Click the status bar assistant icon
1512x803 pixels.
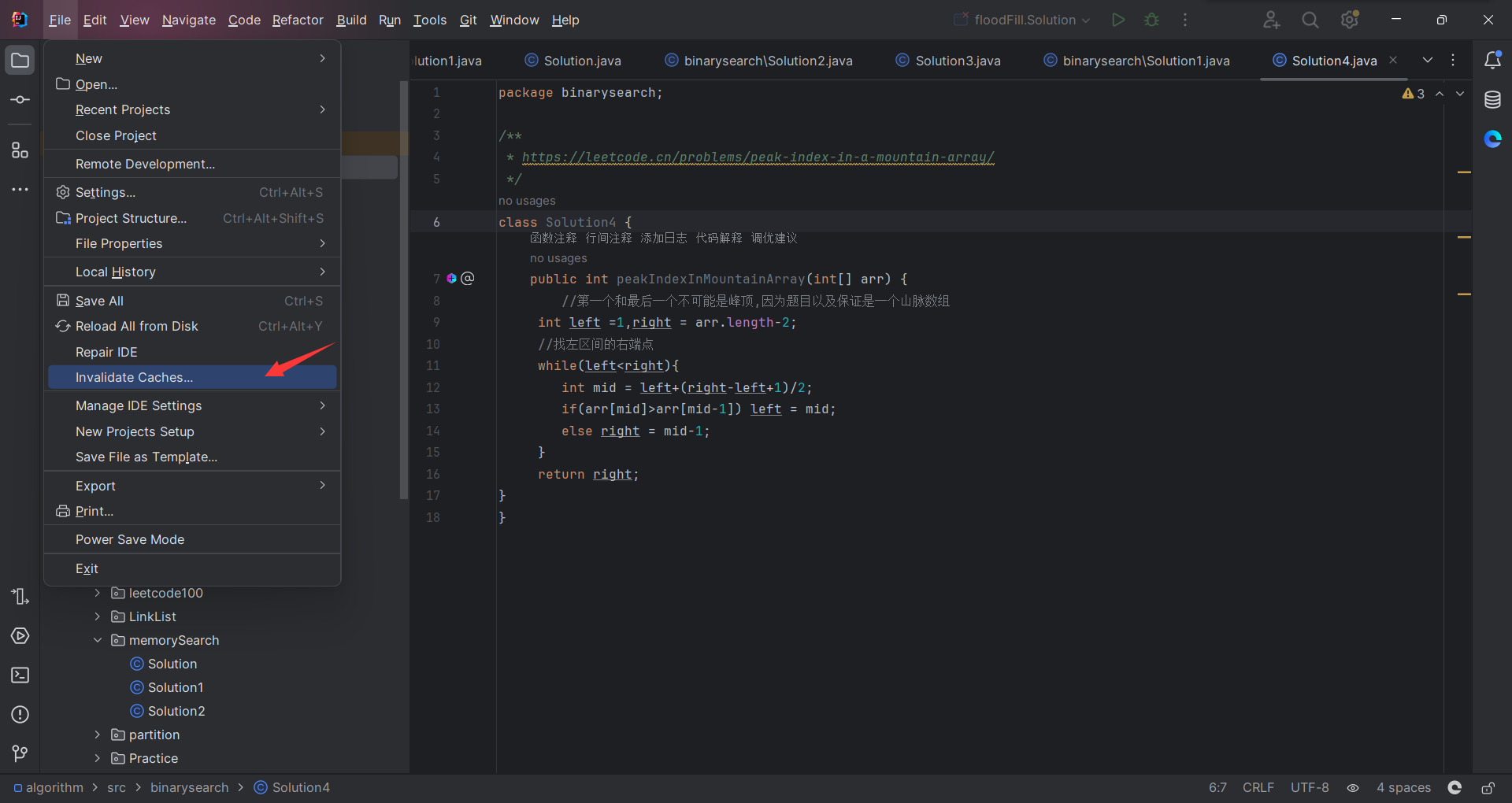(1455, 788)
